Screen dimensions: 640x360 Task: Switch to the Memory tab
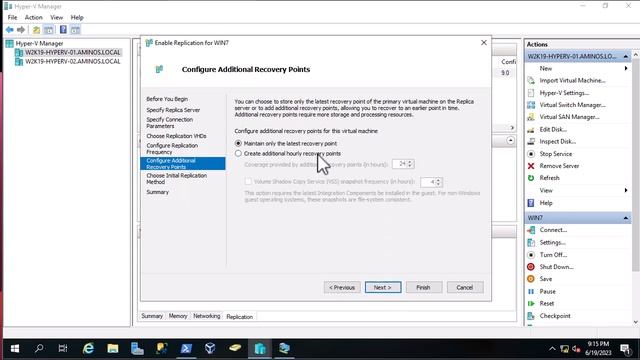[x=178, y=316]
